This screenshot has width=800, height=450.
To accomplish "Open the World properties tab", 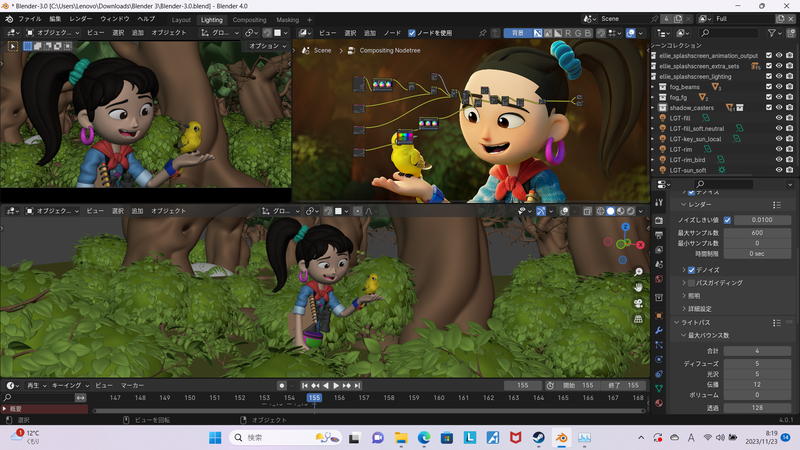I will (659, 279).
